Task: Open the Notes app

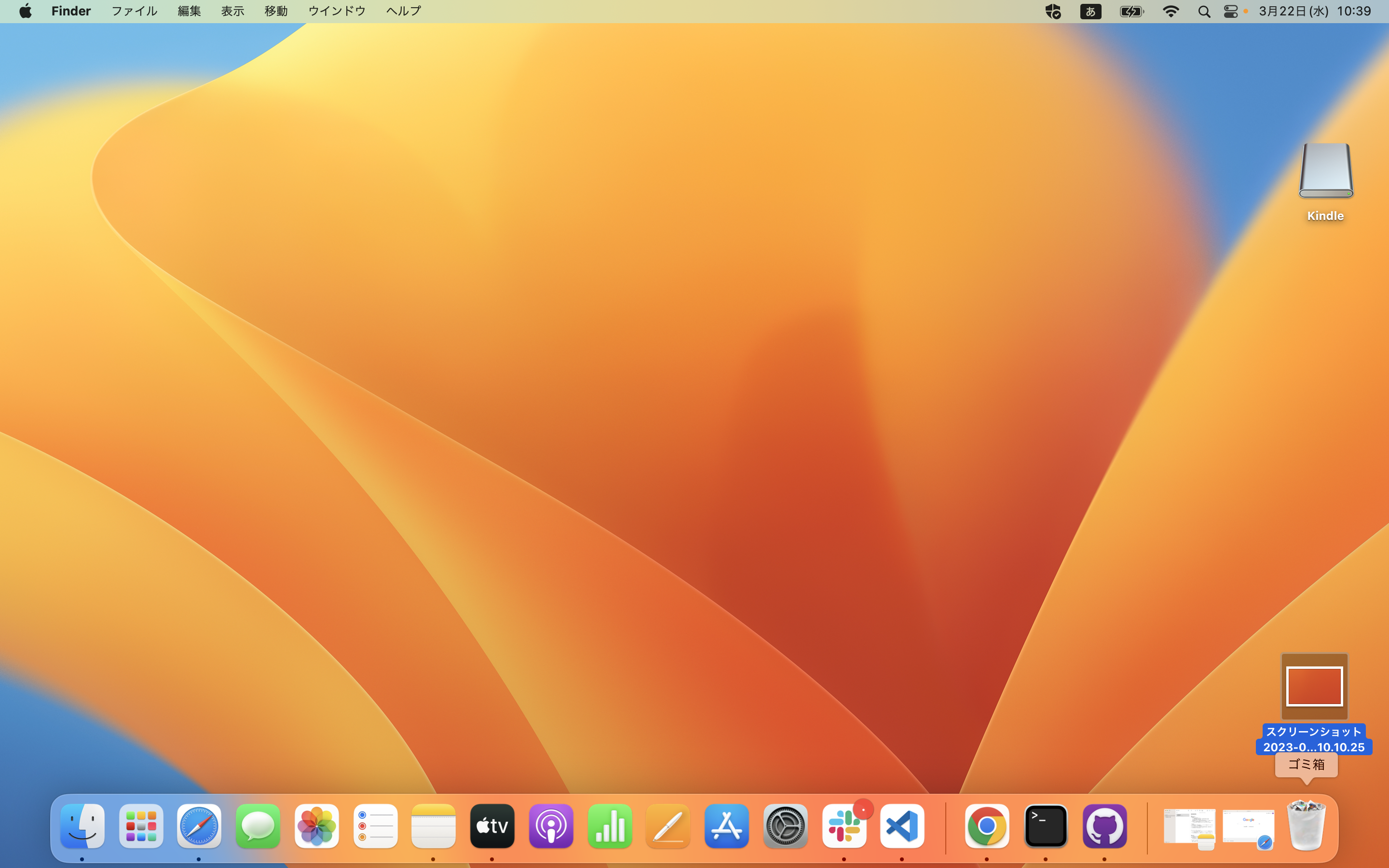Action: coord(434,826)
